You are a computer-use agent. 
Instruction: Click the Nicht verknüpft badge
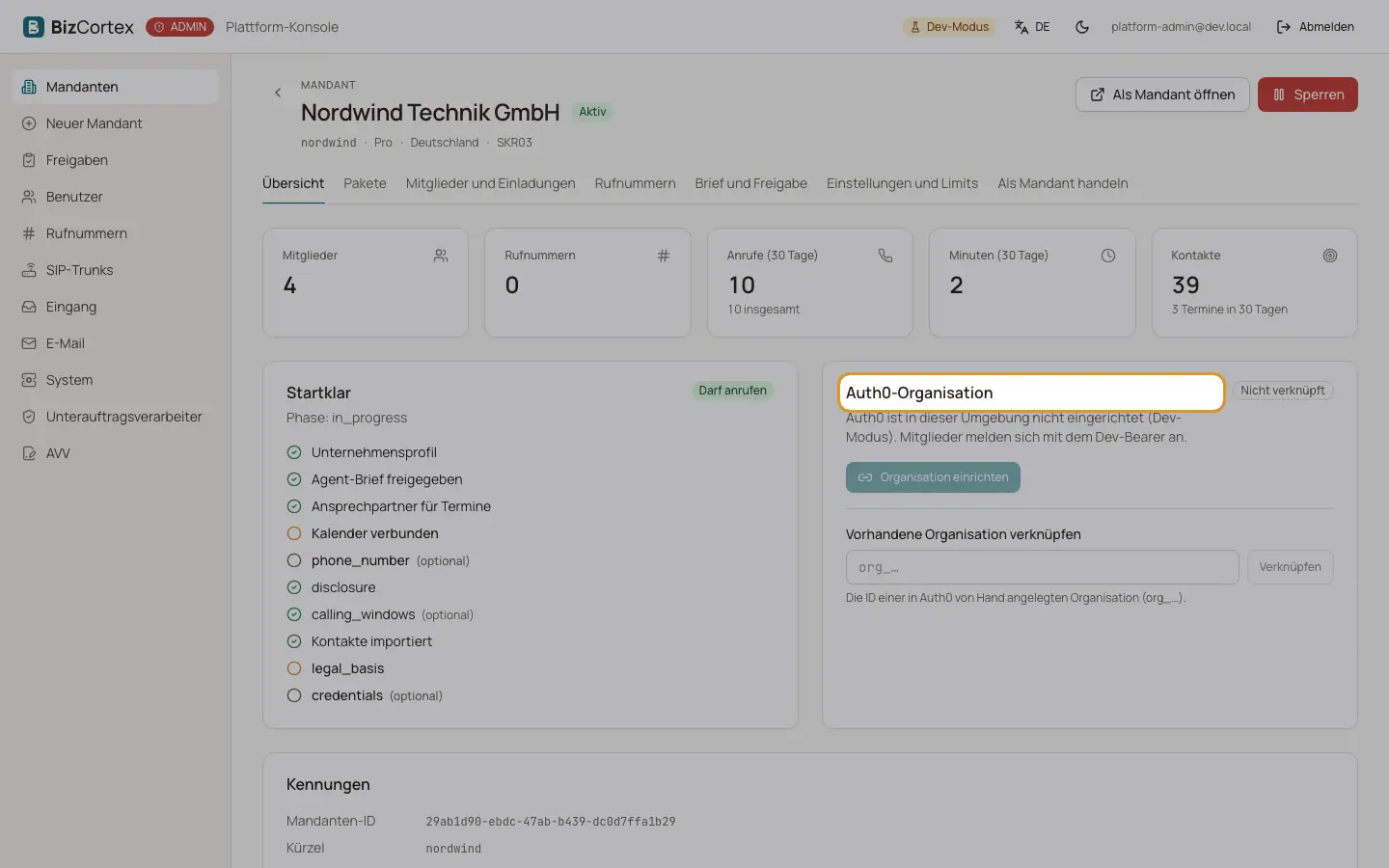[x=1283, y=391]
